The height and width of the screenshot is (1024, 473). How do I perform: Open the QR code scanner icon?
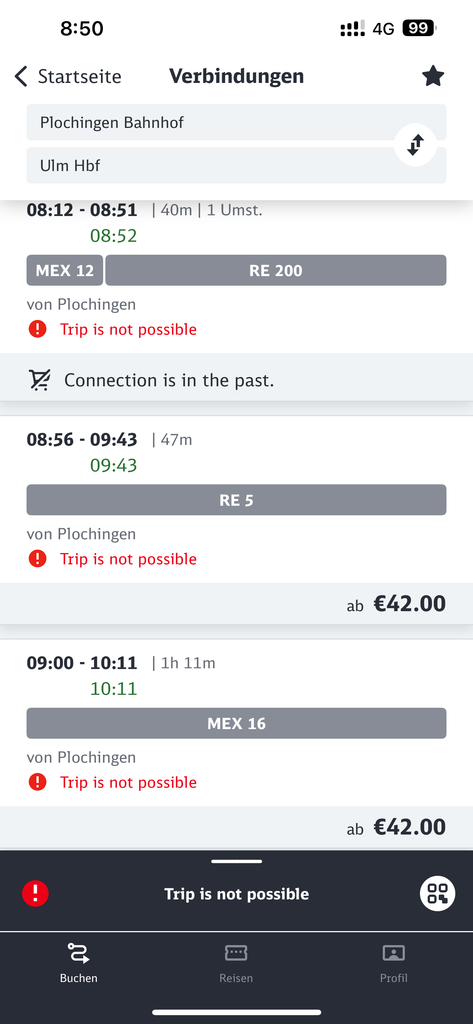(437, 893)
